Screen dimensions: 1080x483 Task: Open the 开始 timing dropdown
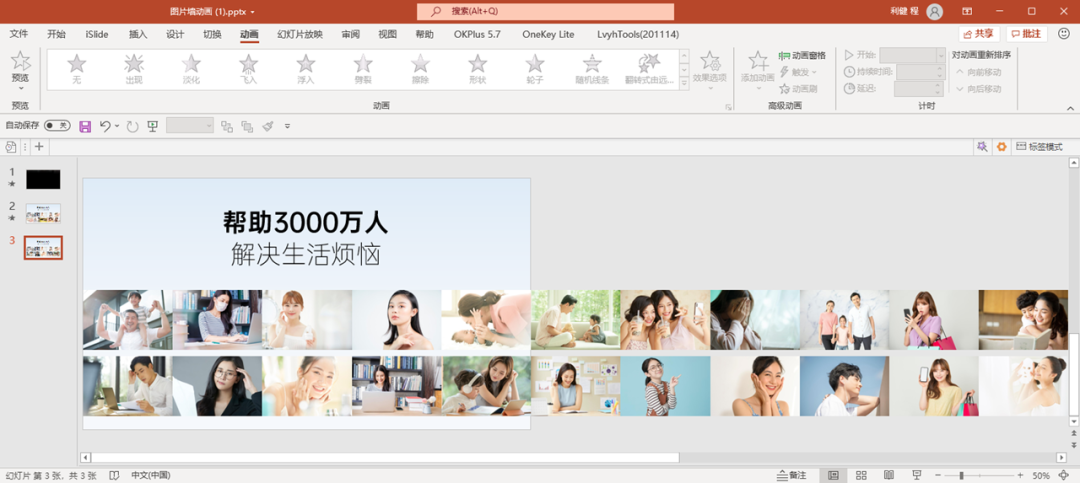(x=941, y=55)
